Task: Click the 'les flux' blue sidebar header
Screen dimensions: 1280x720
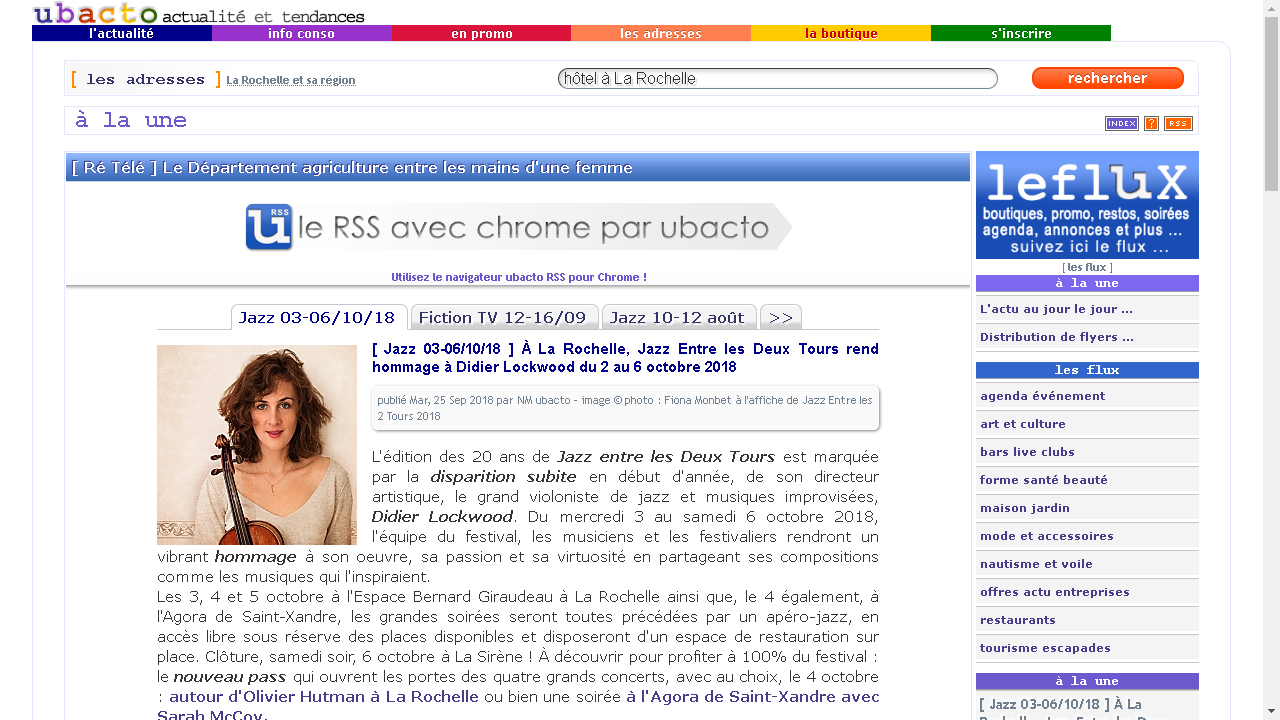Action: [x=1087, y=370]
